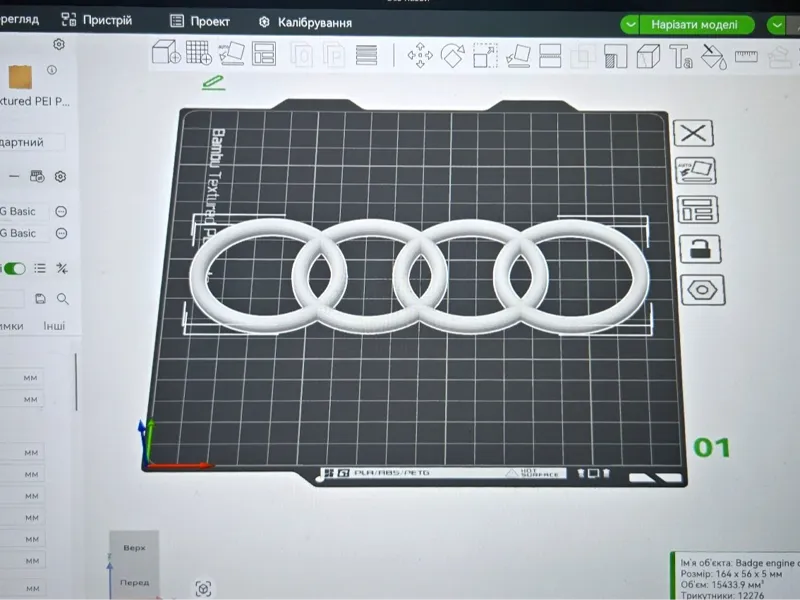Image resolution: width=800 pixels, height=600 pixels.
Task: Click the 'Трикутники: 12276' info text
Action: tap(722, 595)
